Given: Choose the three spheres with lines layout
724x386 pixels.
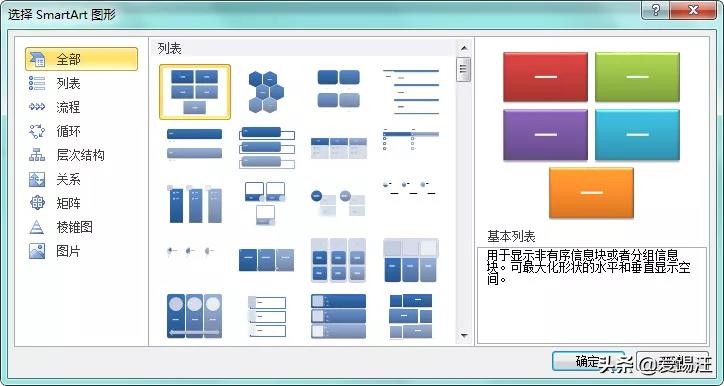Looking at the screenshot, I should 410,187.
